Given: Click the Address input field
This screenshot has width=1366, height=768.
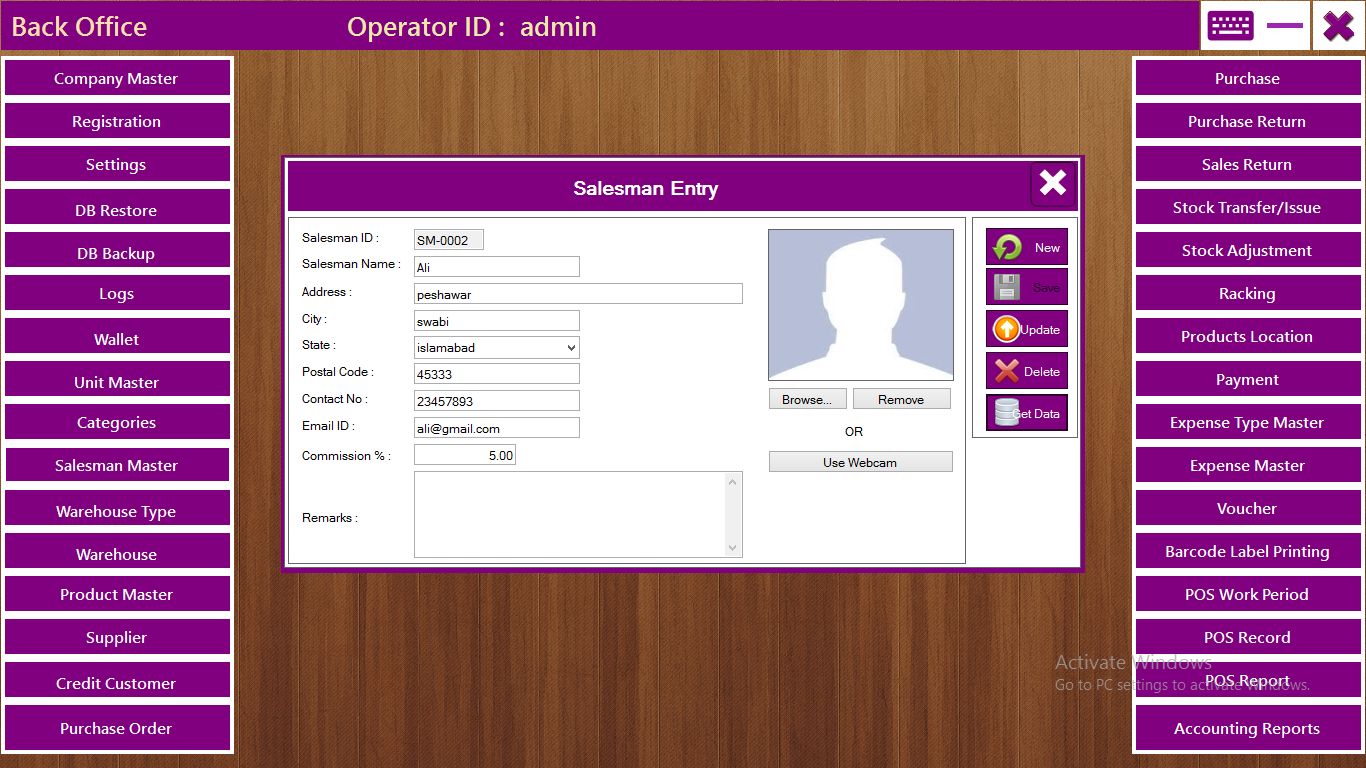Looking at the screenshot, I should click(578, 294).
